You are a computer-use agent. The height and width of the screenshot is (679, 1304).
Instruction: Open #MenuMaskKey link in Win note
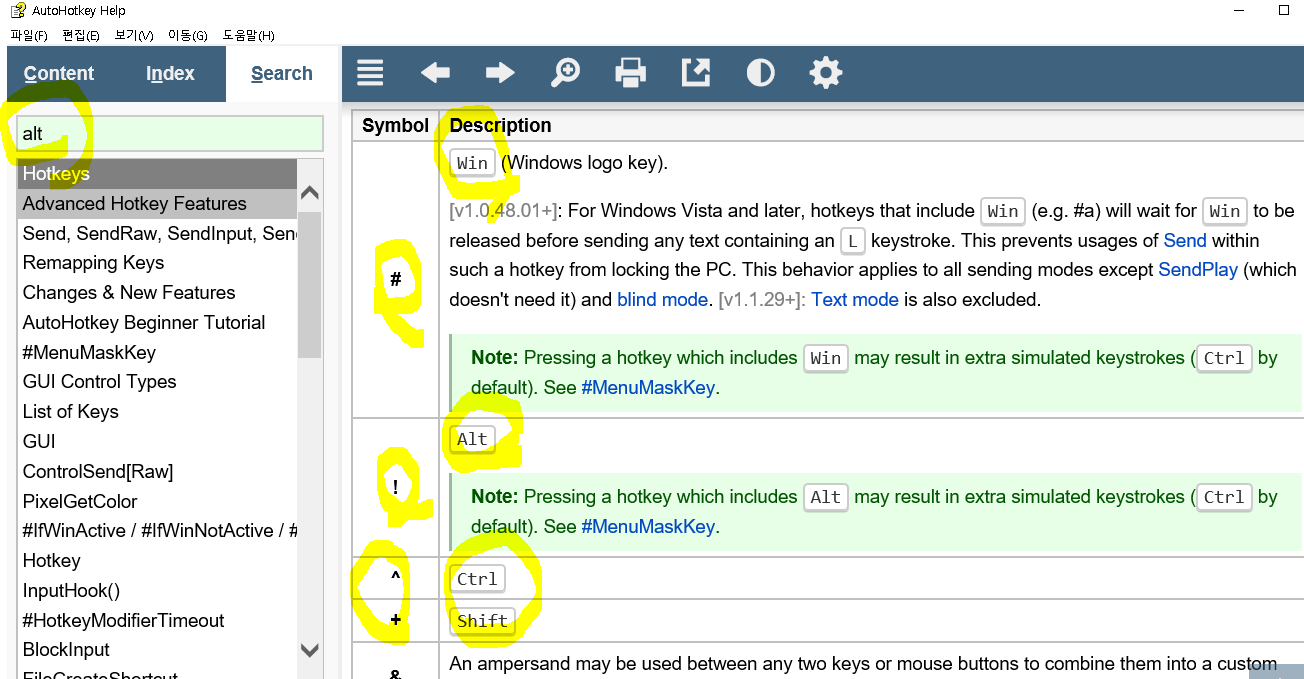648,388
